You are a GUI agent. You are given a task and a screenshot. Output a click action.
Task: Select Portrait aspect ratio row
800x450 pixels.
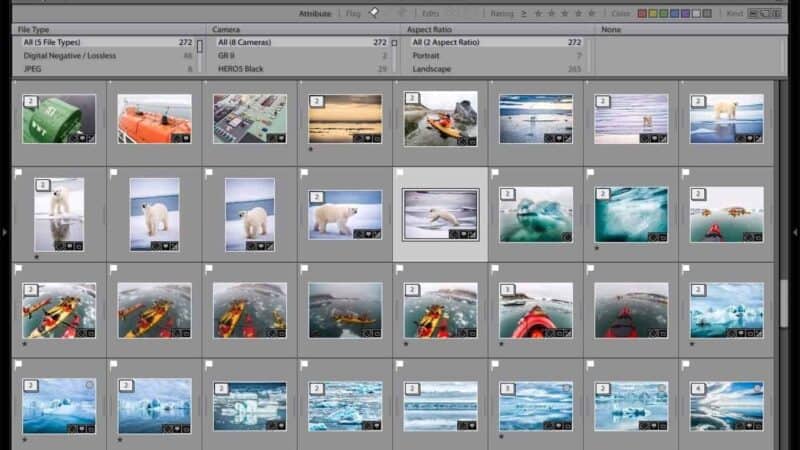pos(496,56)
